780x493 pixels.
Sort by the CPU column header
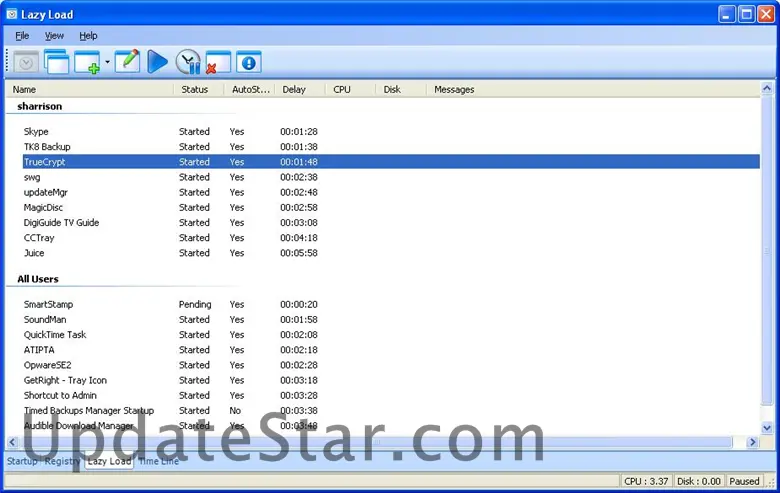click(350, 90)
